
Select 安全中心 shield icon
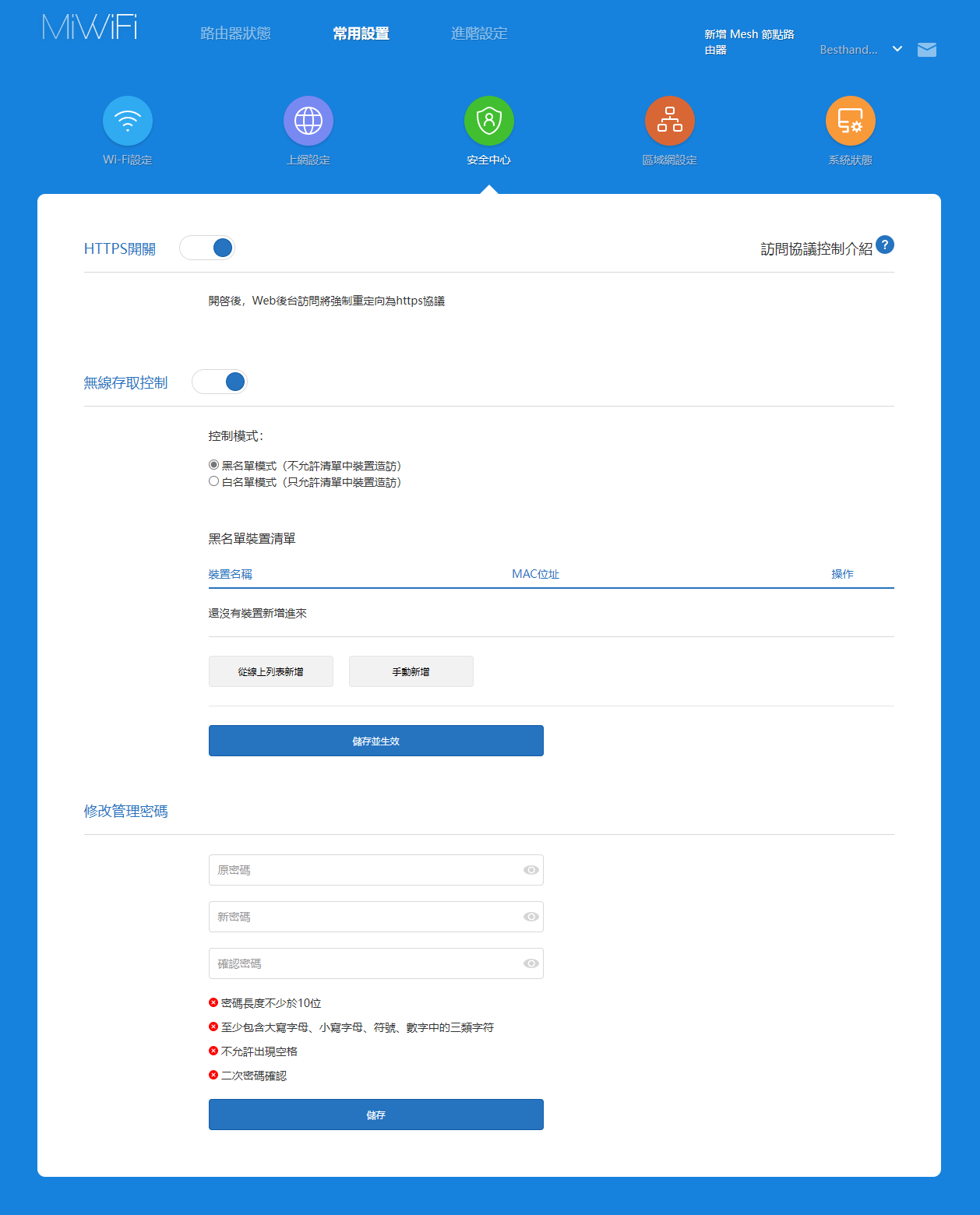[489, 121]
